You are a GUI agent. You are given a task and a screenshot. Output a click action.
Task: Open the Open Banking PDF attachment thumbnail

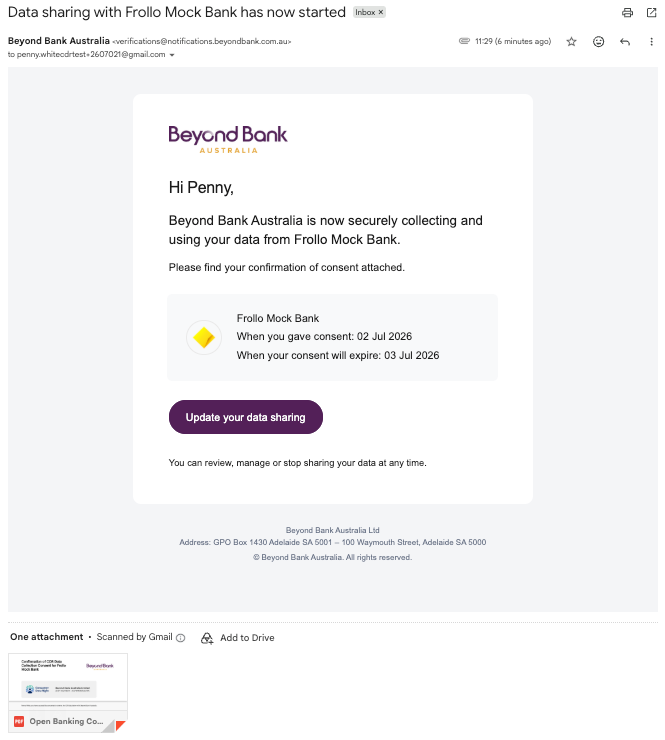pyautogui.click(x=68, y=692)
